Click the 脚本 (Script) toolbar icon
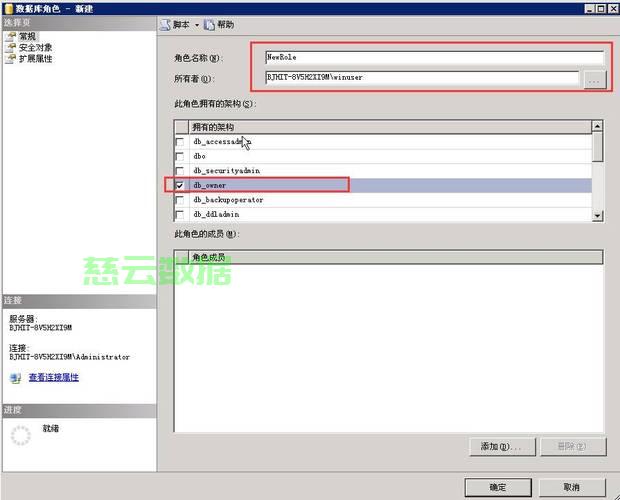This screenshot has height=500, width=620. tap(166, 24)
